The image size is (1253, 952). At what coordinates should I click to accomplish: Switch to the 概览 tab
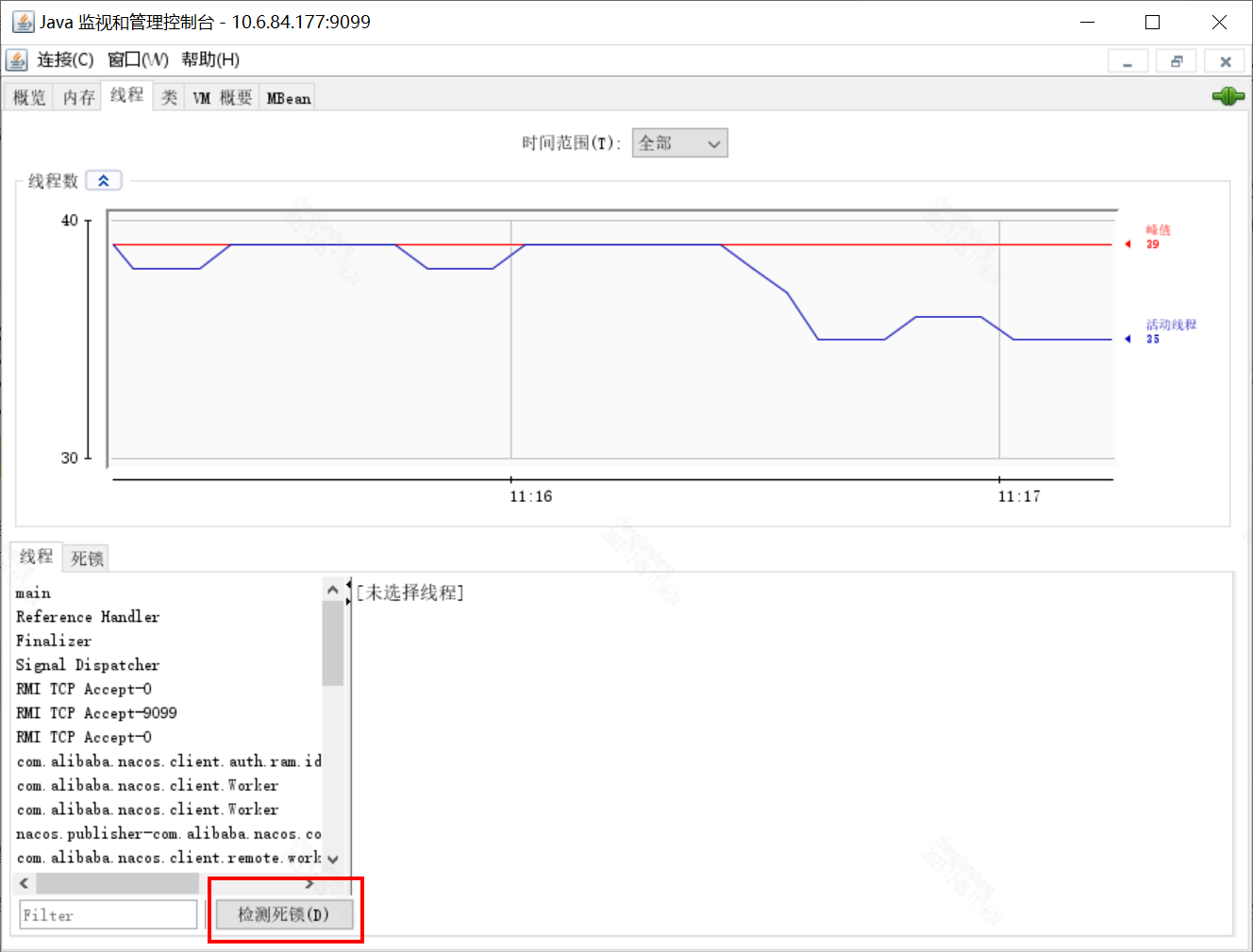29,97
